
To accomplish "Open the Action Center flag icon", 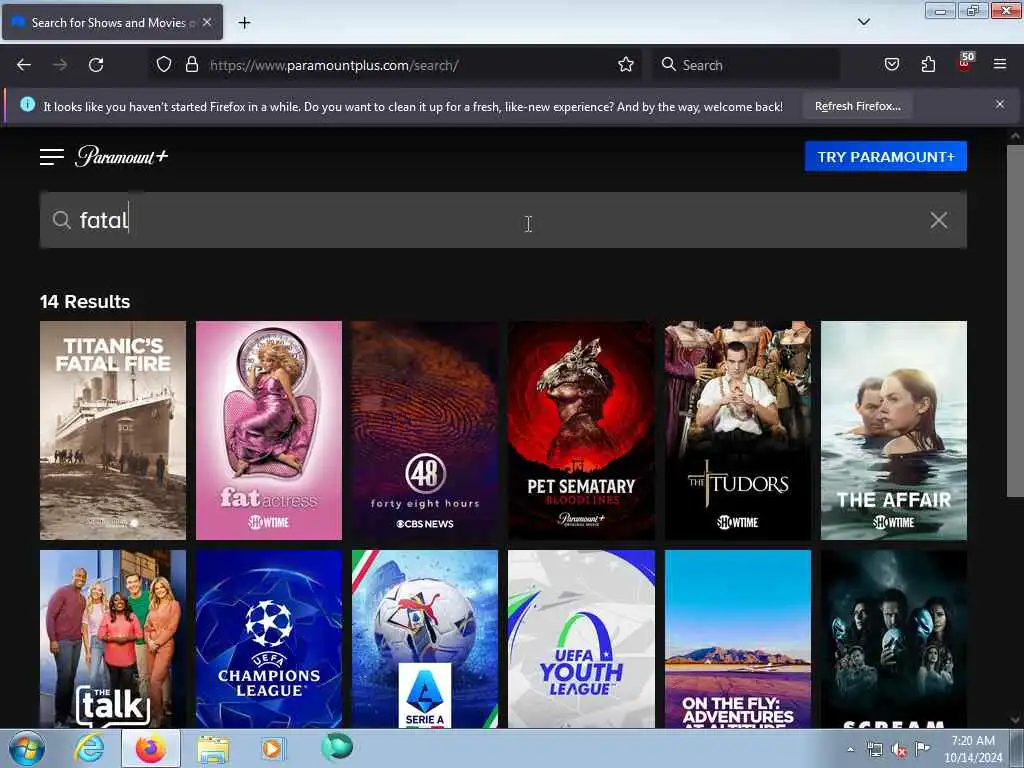I will click(922, 748).
